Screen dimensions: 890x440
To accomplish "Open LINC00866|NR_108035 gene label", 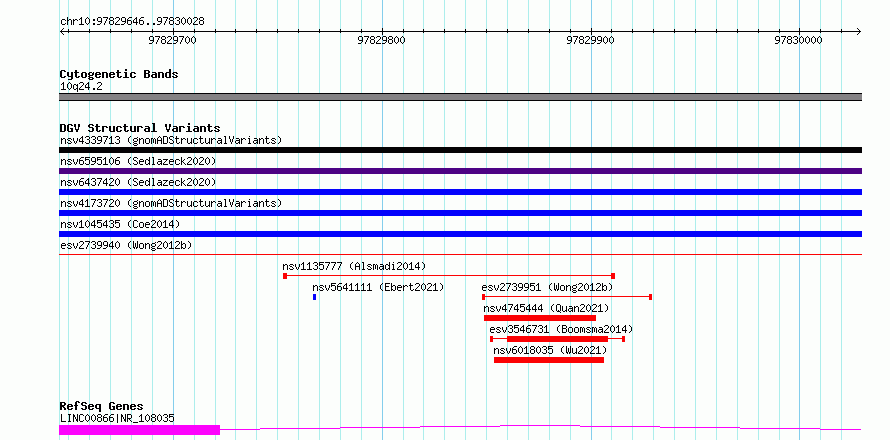I will (117, 418).
